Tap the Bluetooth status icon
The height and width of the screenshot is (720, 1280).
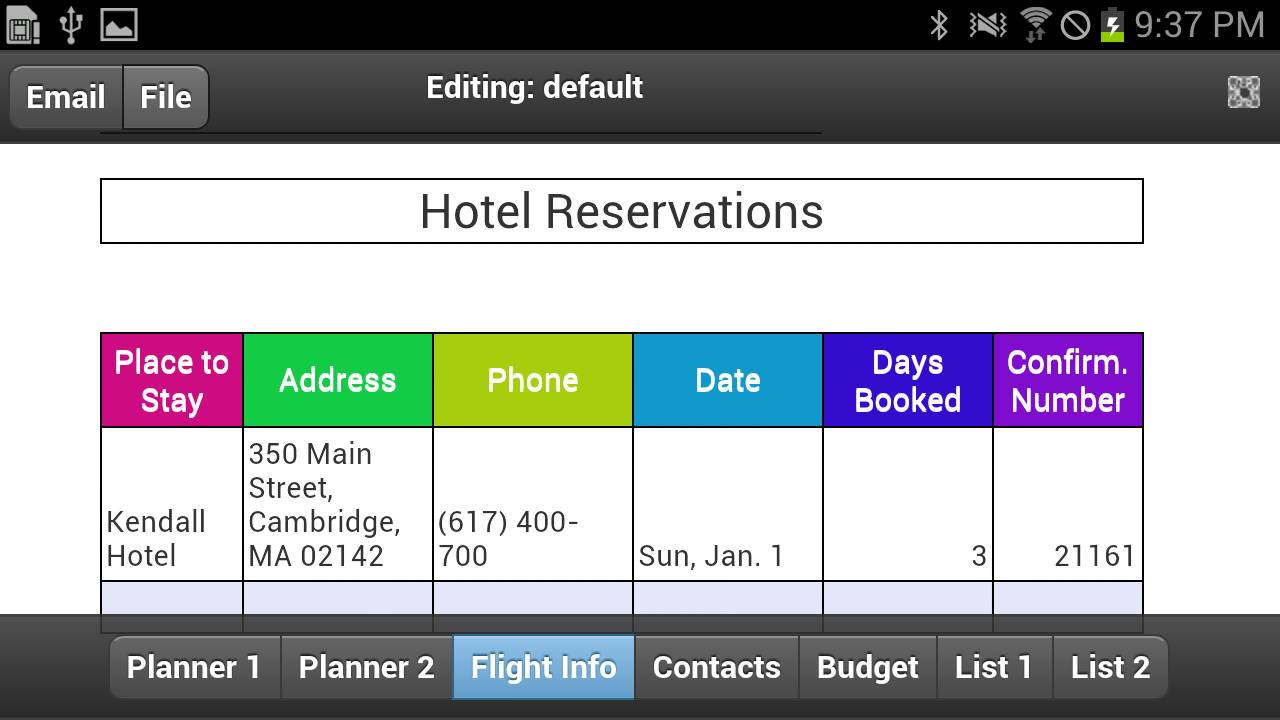click(939, 25)
